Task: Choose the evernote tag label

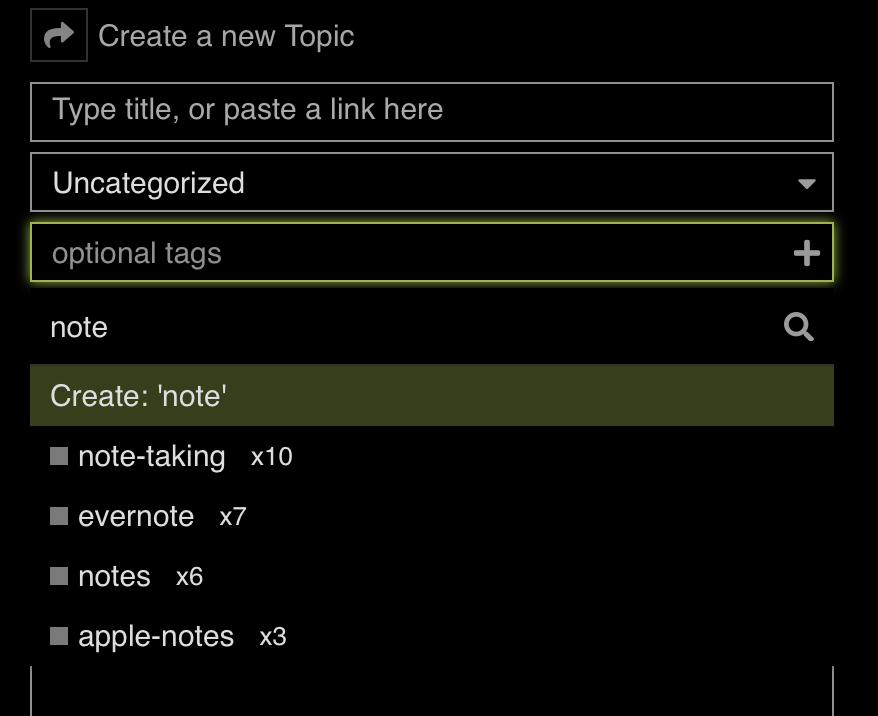Action: 136,516
